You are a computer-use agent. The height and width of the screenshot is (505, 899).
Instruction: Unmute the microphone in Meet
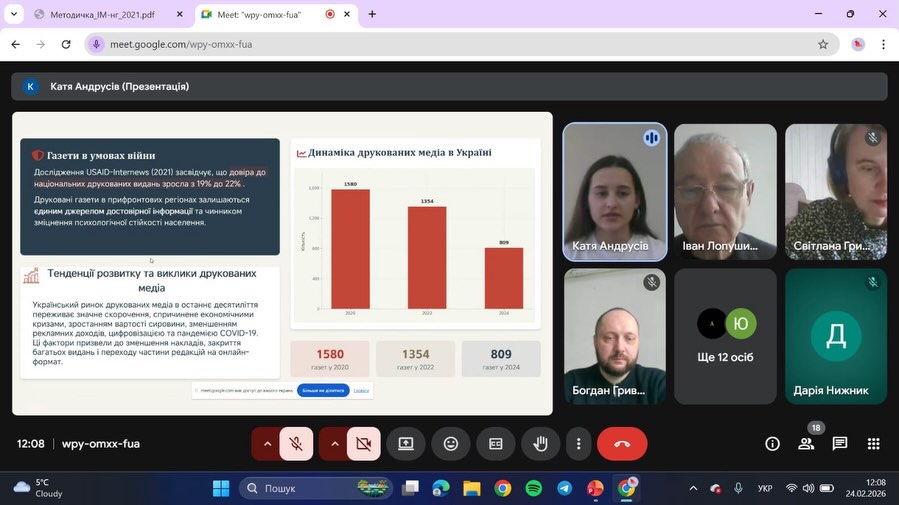click(x=296, y=444)
